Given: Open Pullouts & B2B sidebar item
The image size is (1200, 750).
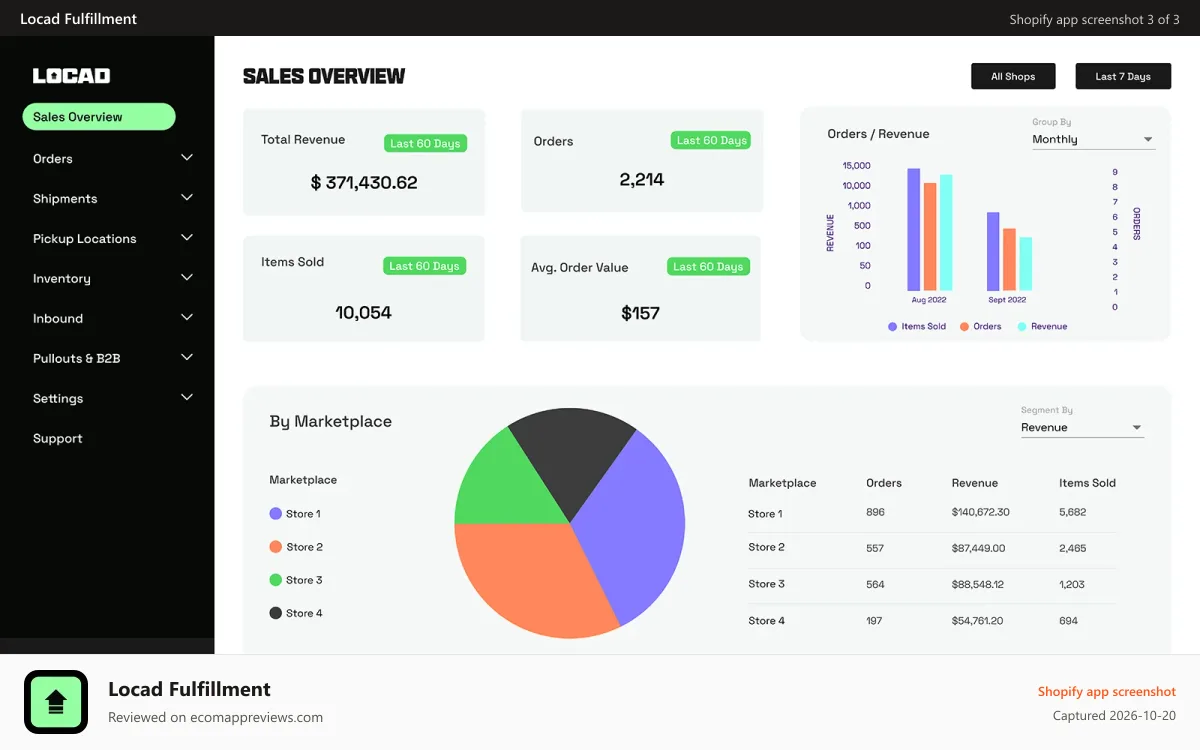Looking at the screenshot, I should click(77, 358).
